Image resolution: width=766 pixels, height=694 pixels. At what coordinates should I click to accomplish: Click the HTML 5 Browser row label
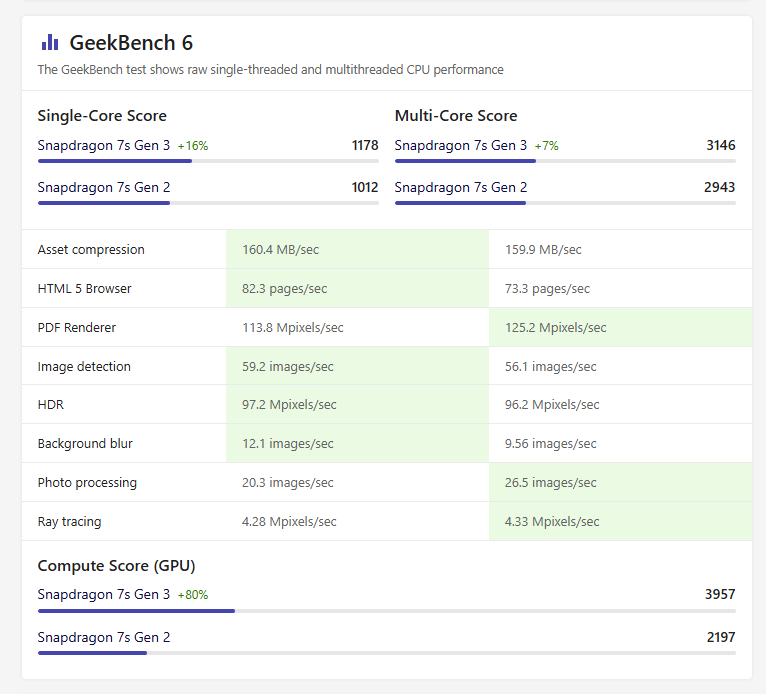pyautogui.click(x=85, y=289)
